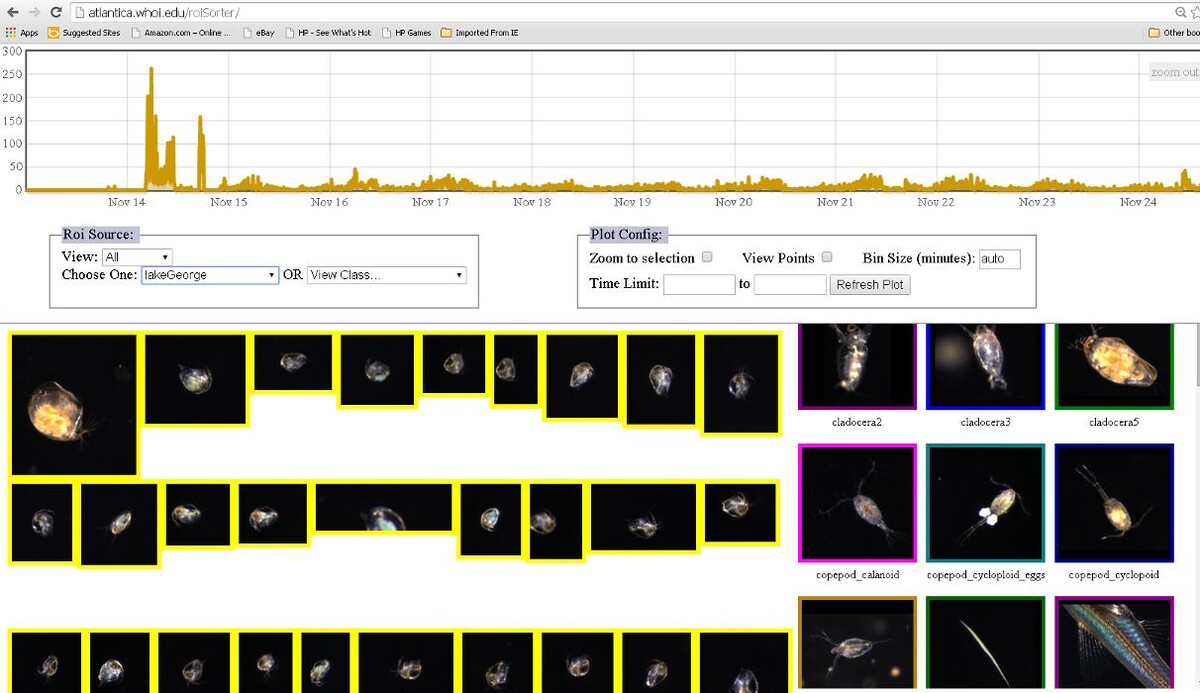Expand the View 'All' dropdown
This screenshot has width=1200, height=693.
pyautogui.click(x=137, y=257)
